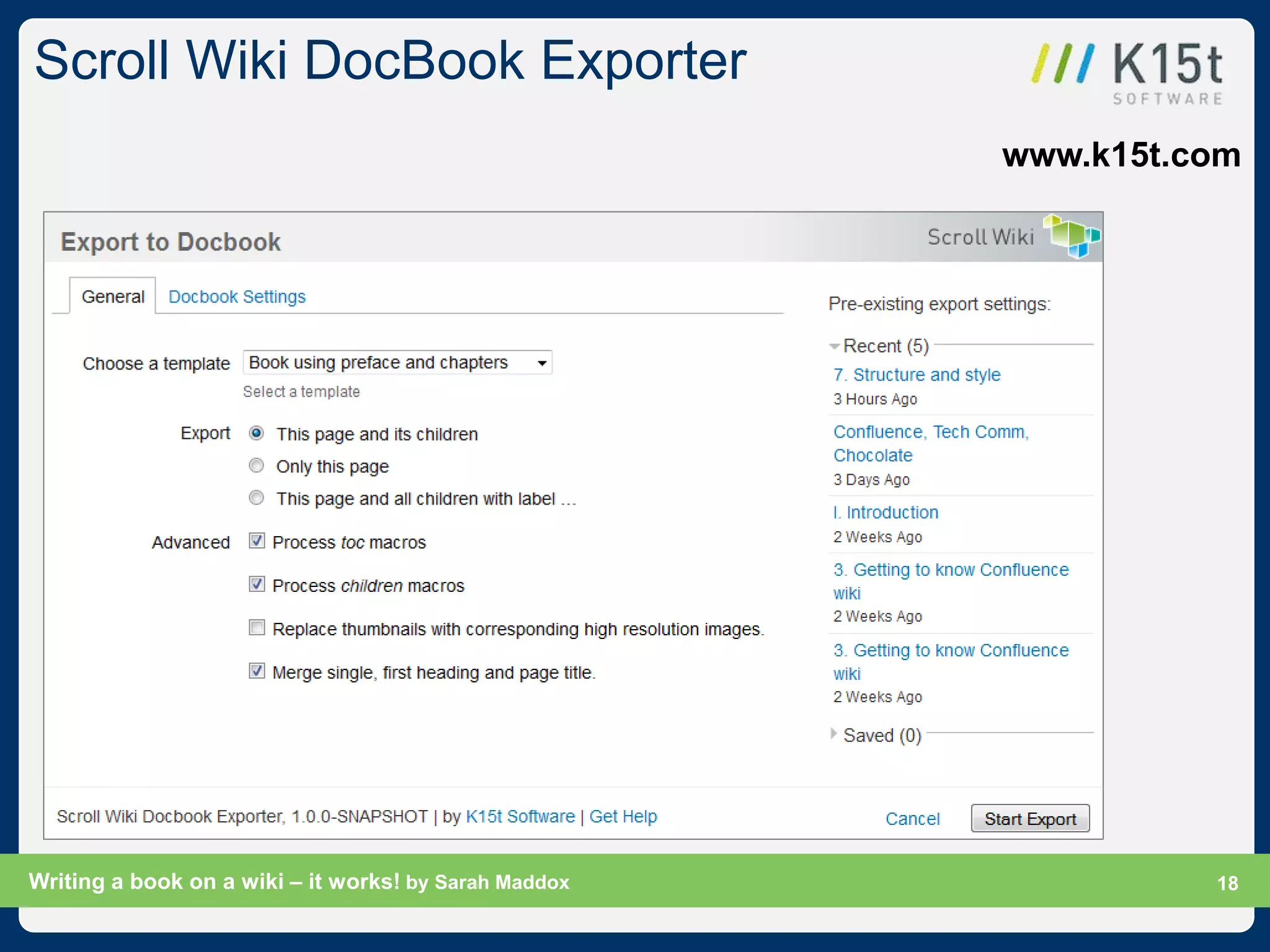Click the www.k15t.com website text
Screen dimensions: 1270x952
[1121, 155]
